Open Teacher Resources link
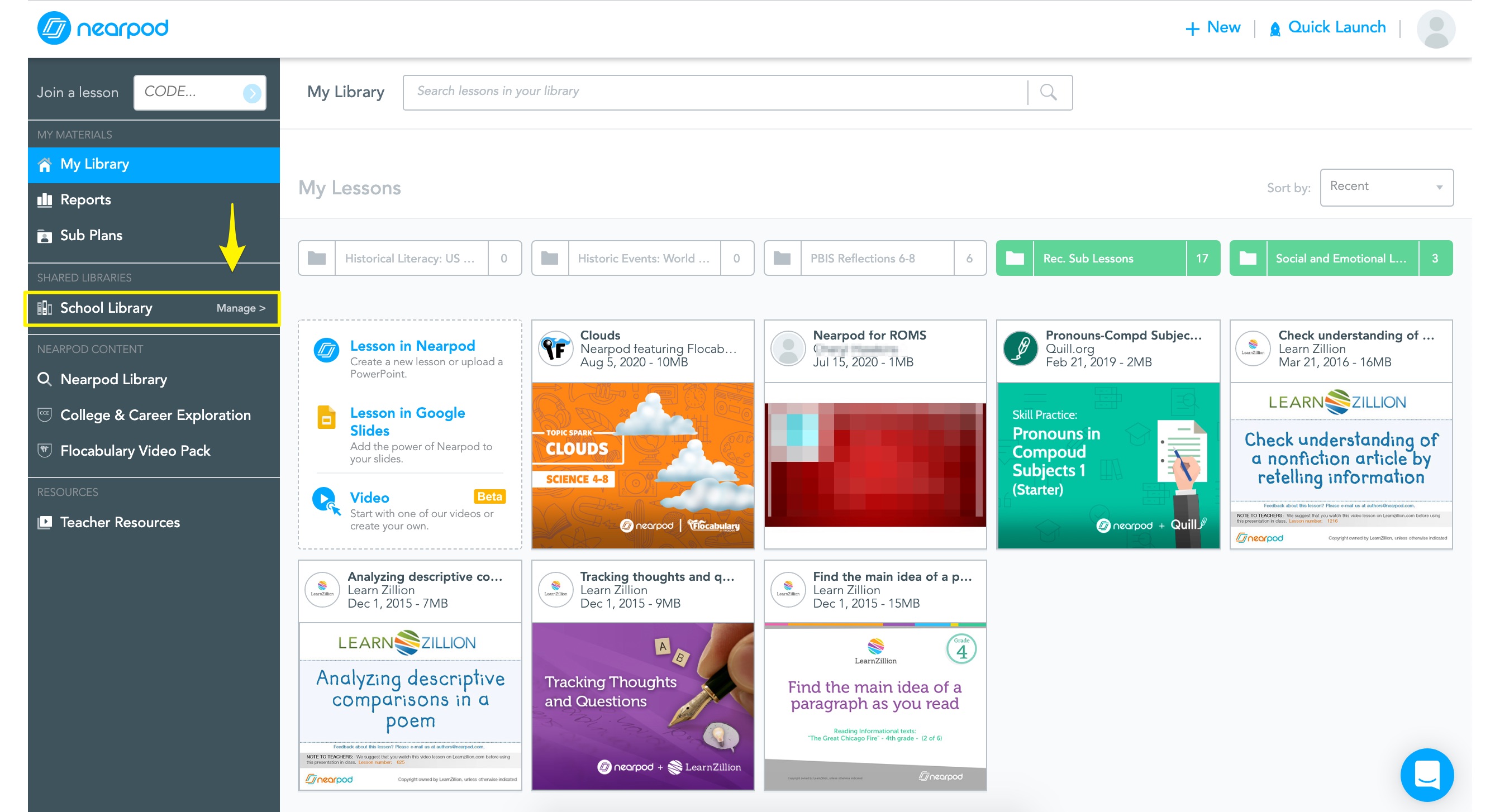Image resolution: width=1495 pixels, height=812 pixels. (x=120, y=522)
